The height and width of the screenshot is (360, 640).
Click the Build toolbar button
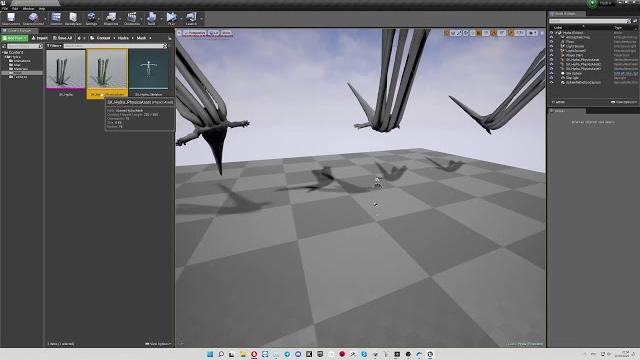coord(151,18)
